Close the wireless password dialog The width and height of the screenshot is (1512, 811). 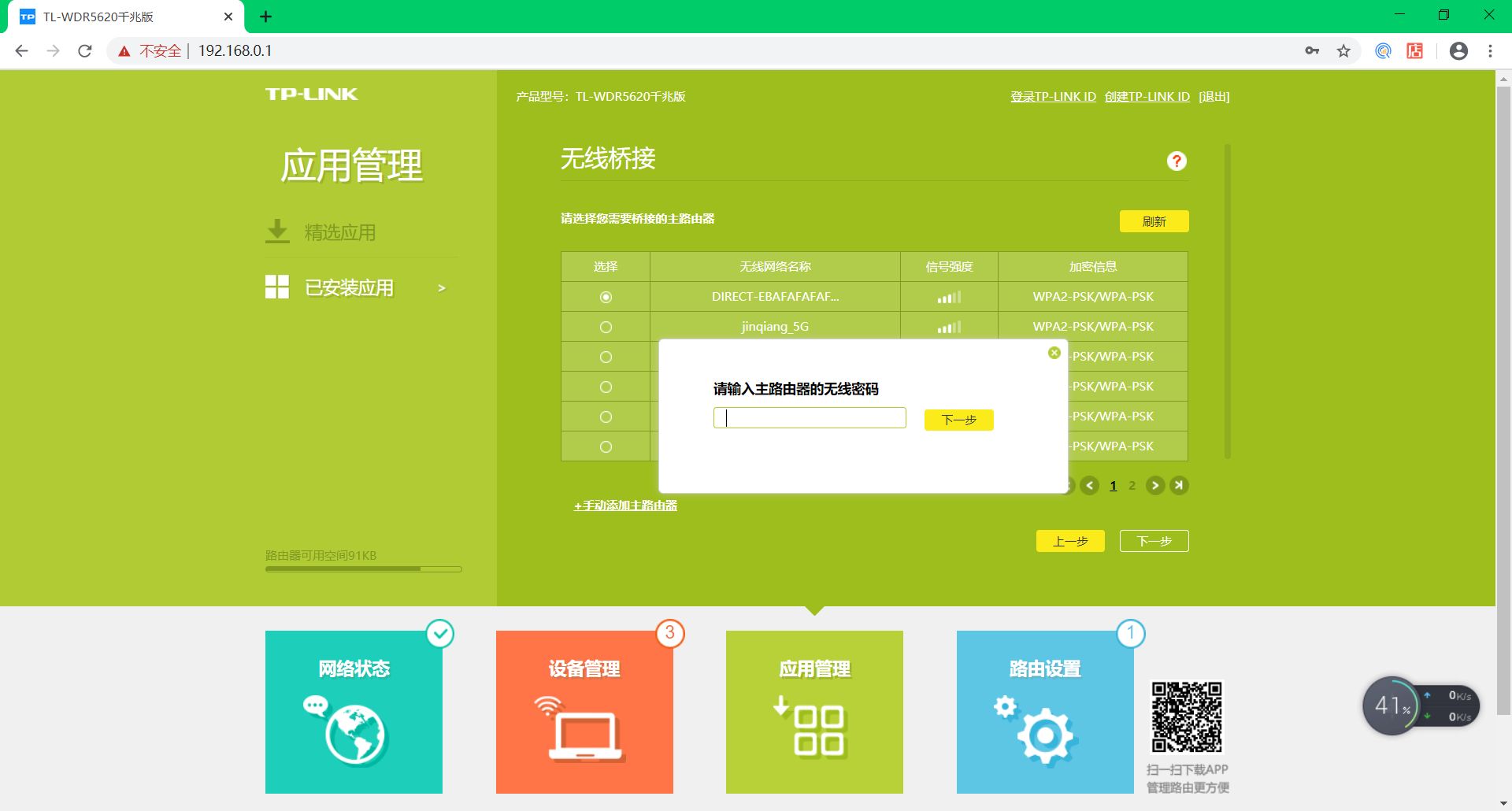tap(1054, 353)
